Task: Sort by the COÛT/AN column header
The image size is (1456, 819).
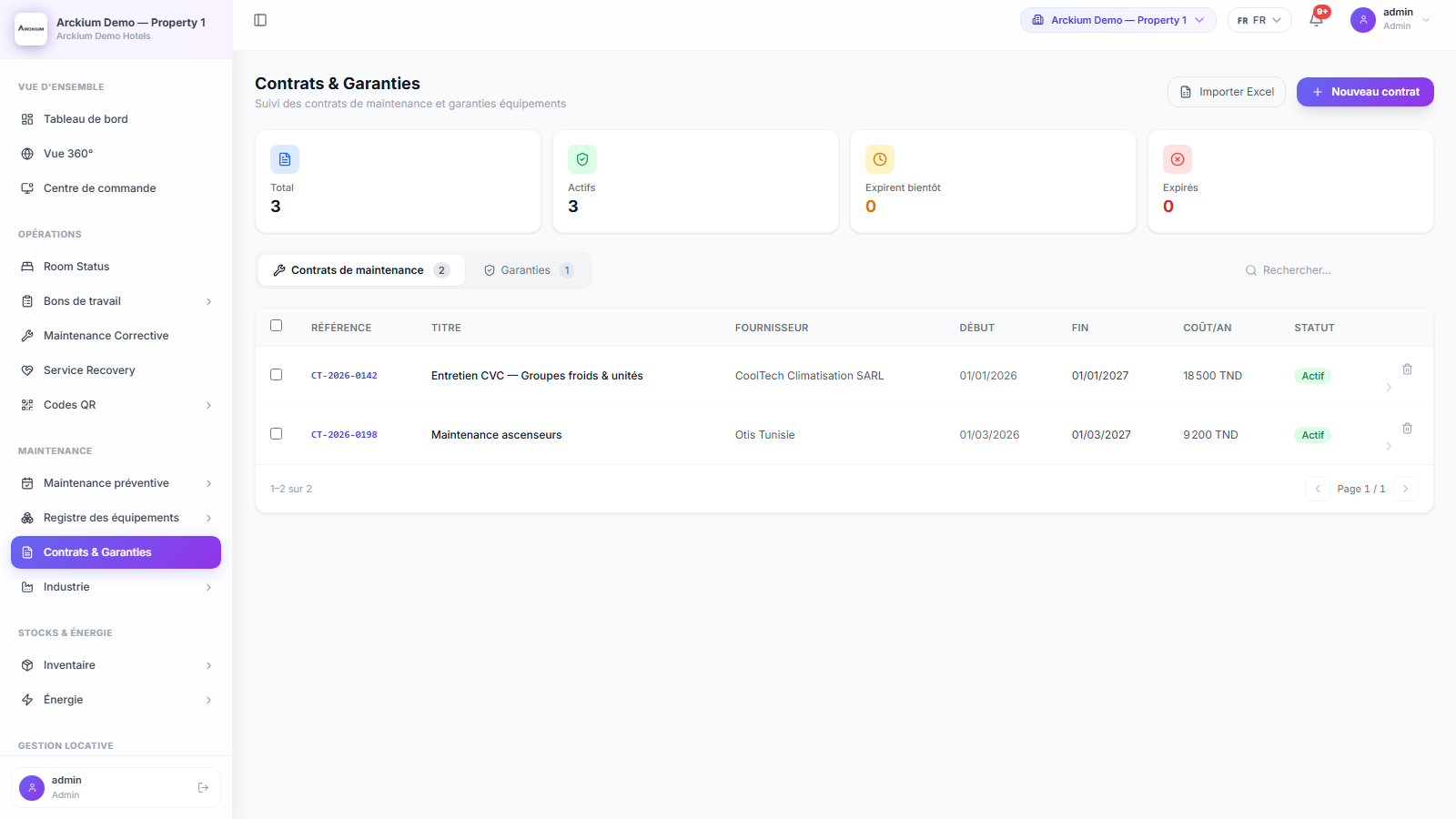Action: [1207, 328]
